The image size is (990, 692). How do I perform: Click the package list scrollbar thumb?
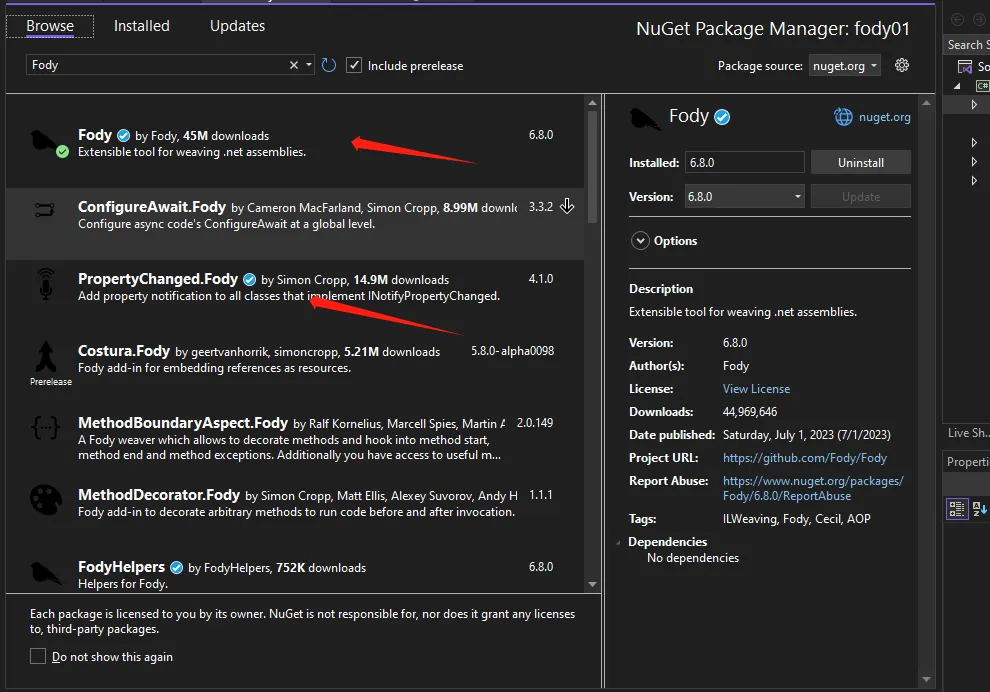tap(592, 167)
